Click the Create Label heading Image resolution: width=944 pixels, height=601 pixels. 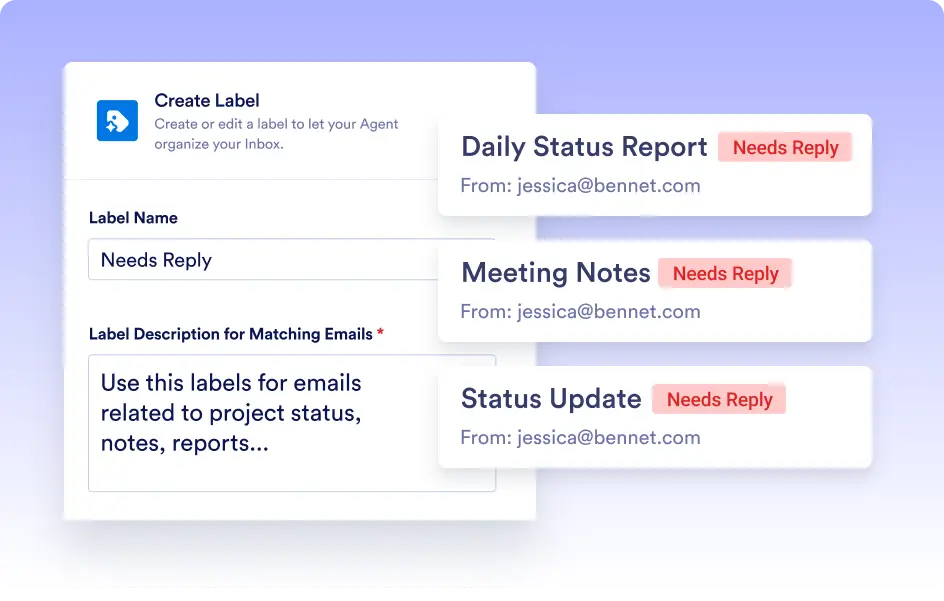coord(206,101)
